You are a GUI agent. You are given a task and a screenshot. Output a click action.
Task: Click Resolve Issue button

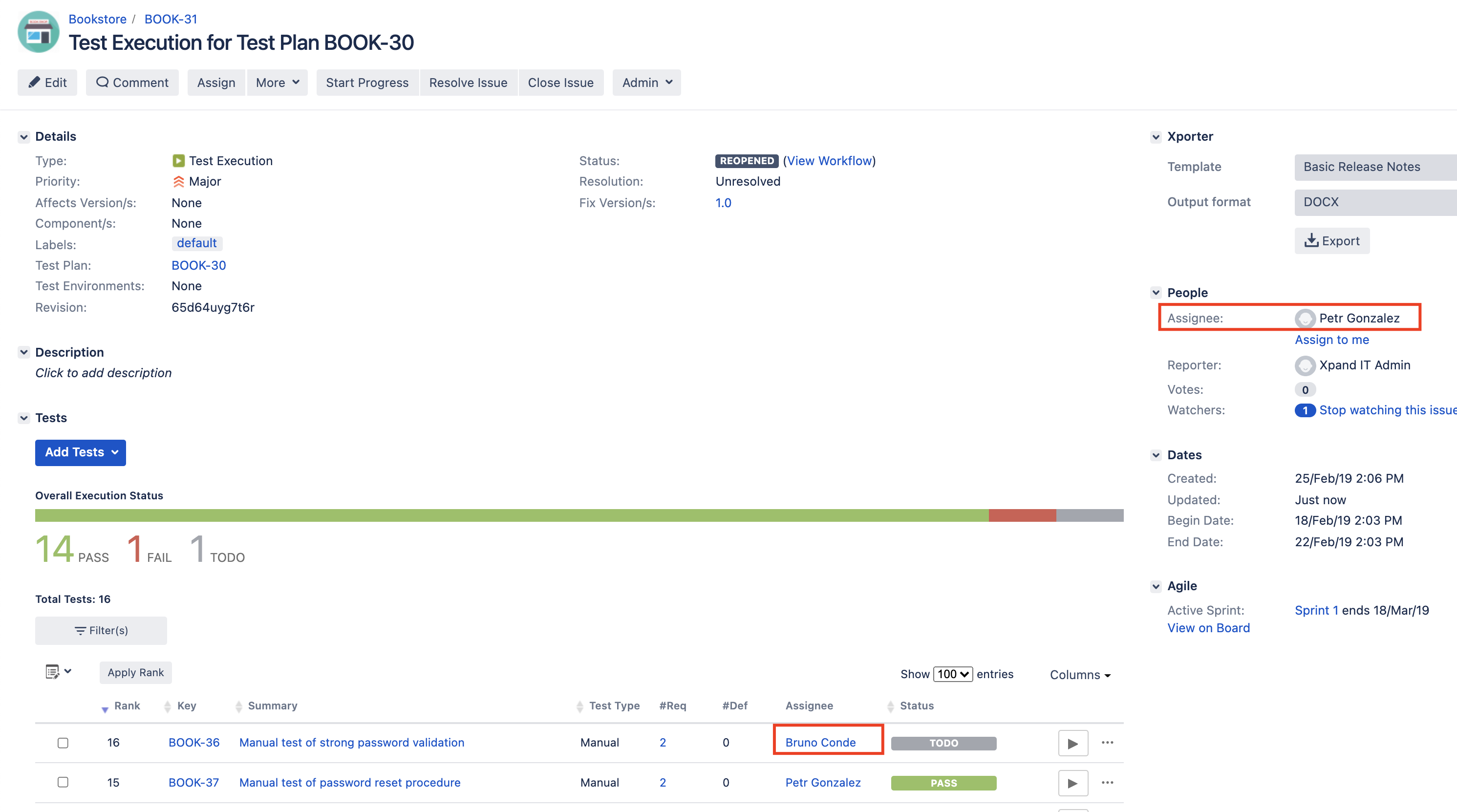tap(468, 83)
